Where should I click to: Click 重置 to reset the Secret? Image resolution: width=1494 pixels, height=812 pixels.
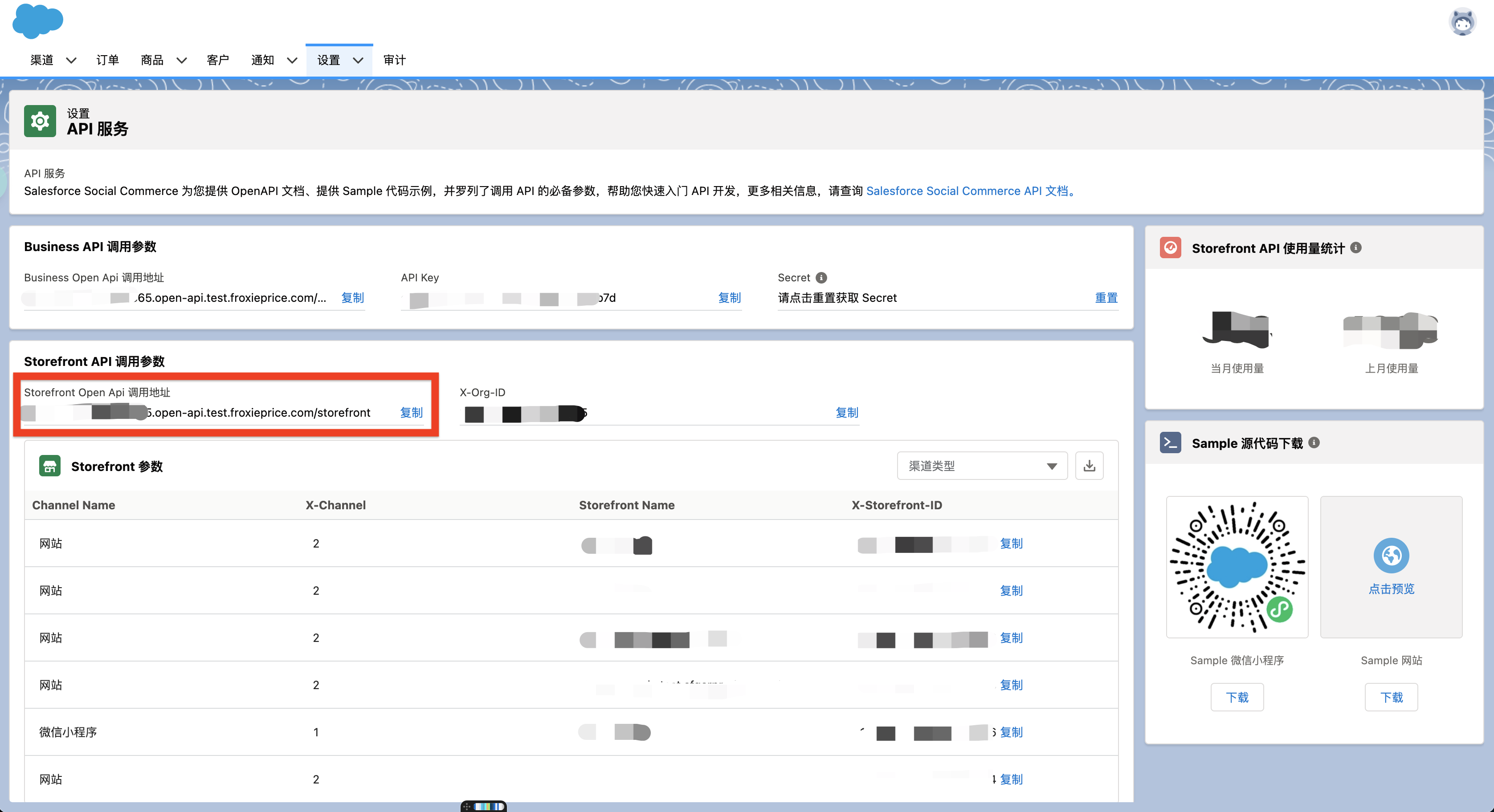point(1106,298)
